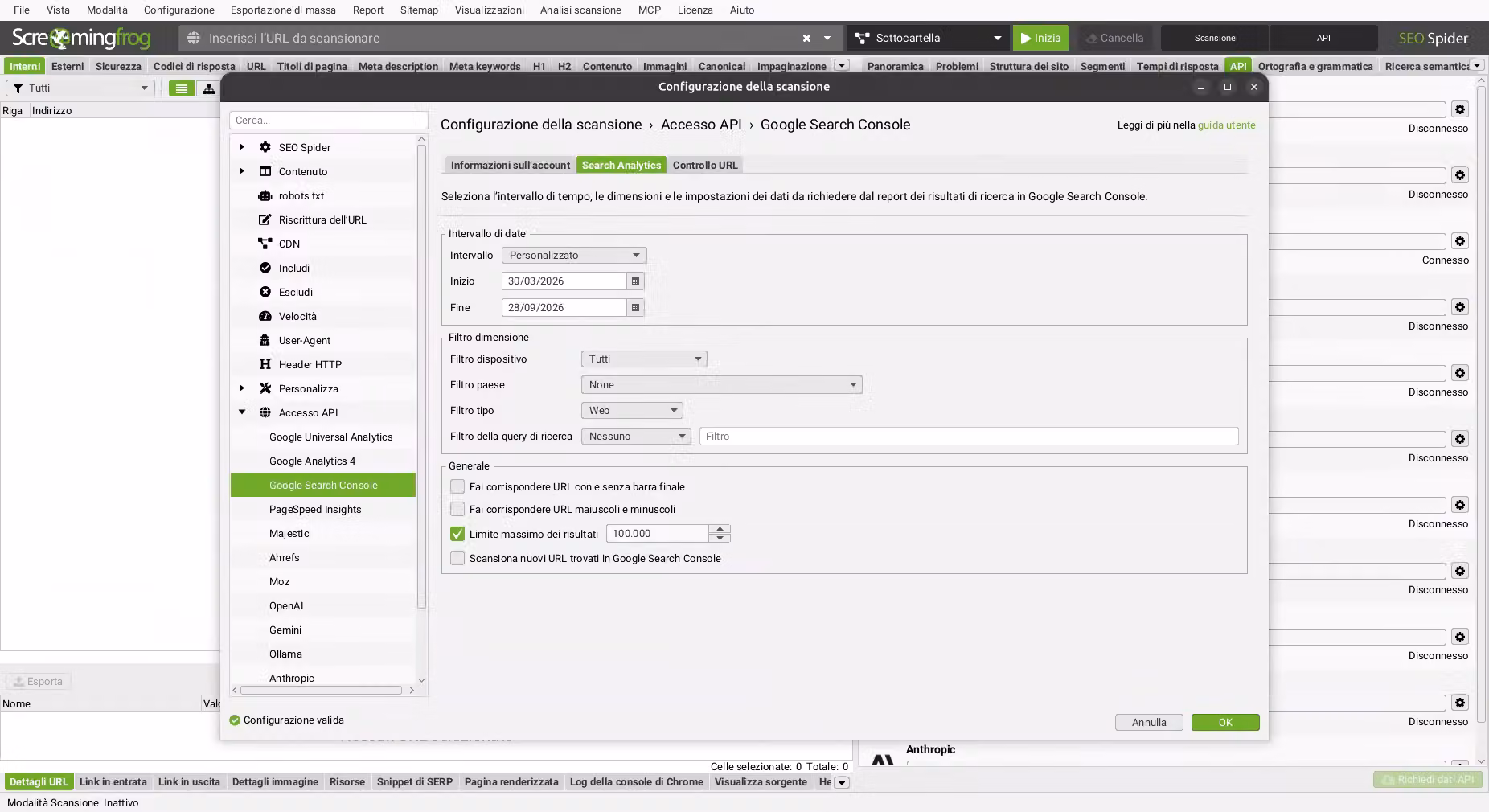Click the sidebar horizontal scrollbar
The height and width of the screenshot is (812, 1489).
(x=320, y=690)
